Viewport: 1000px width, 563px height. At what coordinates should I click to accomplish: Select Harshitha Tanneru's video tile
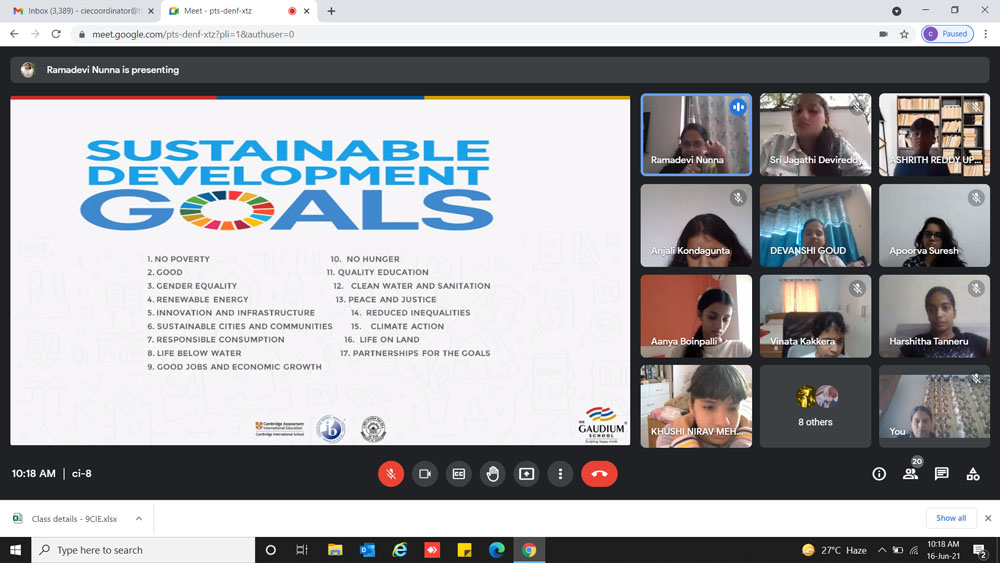934,316
